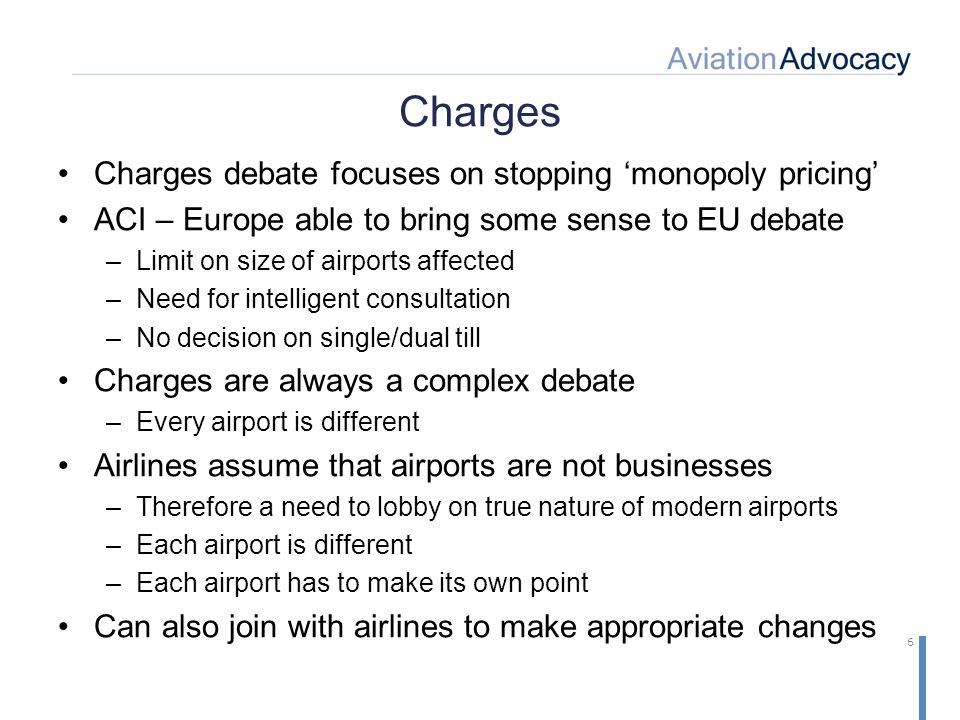960x720 pixels.
Task: Click 'Airlines assume that airports are not businesses'
Action: coord(433,466)
